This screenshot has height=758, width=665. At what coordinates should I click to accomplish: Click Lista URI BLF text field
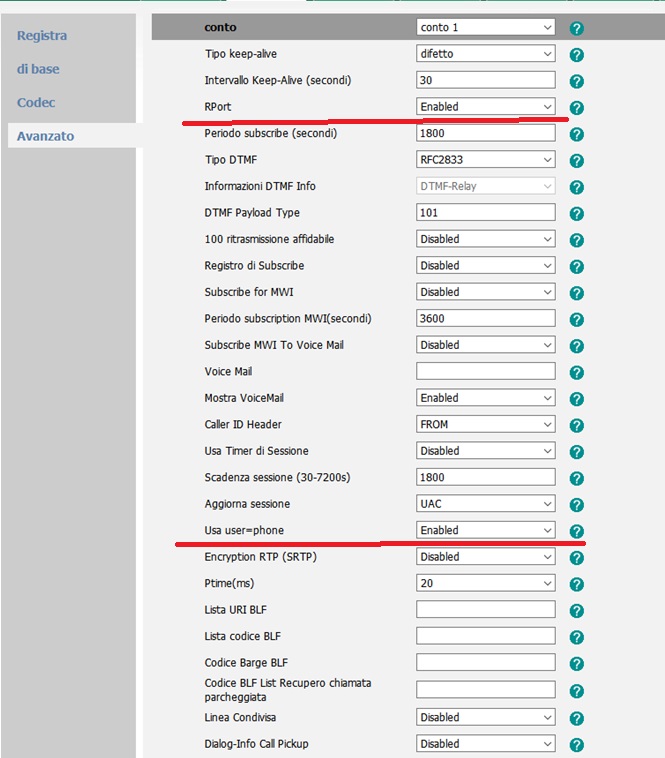(x=486, y=610)
